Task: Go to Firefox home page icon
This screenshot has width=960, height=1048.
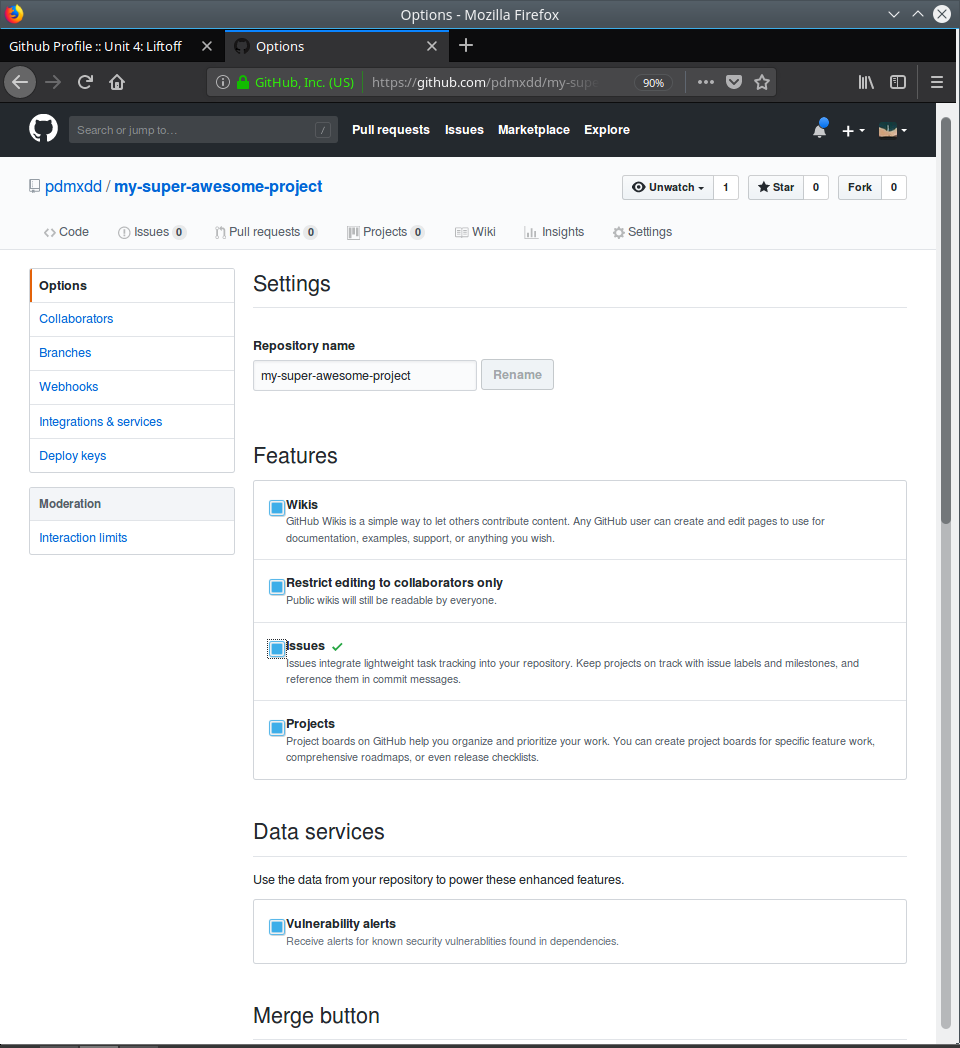Action: click(x=117, y=82)
